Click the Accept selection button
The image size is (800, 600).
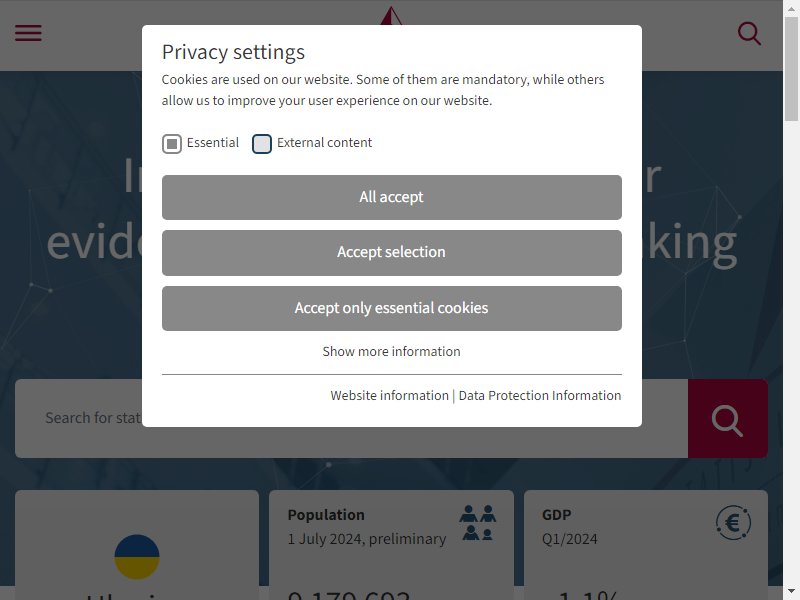pyautogui.click(x=392, y=253)
